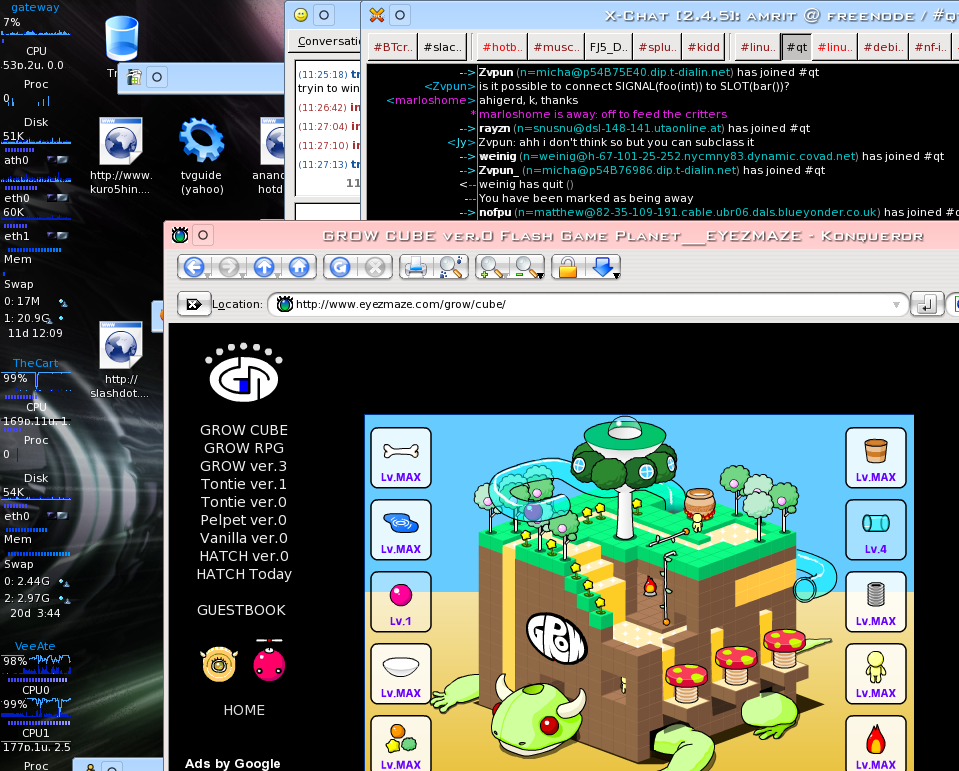Switch to the #debi.. tab in X-Chat
Image resolution: width=959 pixels, height=771 pixels.
click(884, 47)
